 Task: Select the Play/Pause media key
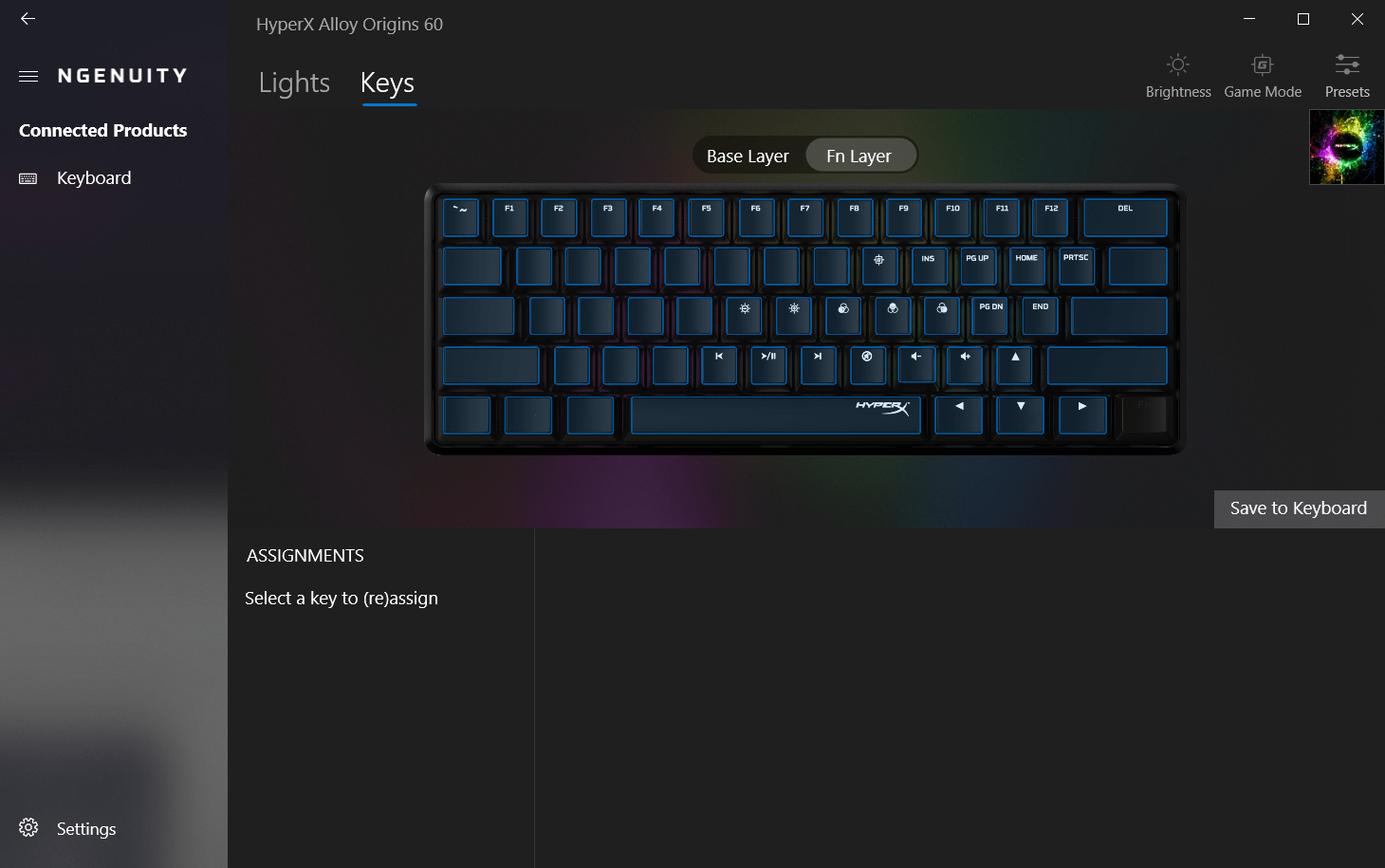768,365
